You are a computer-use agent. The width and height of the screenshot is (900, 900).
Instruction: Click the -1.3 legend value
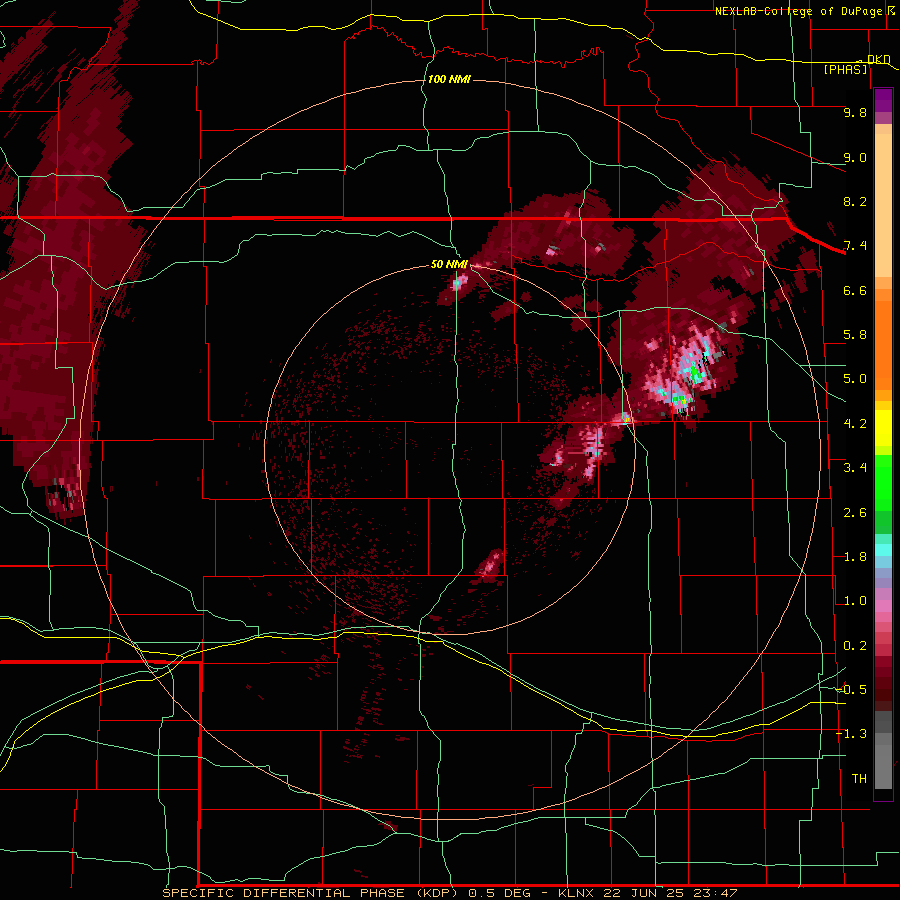[x=852, y=734]
